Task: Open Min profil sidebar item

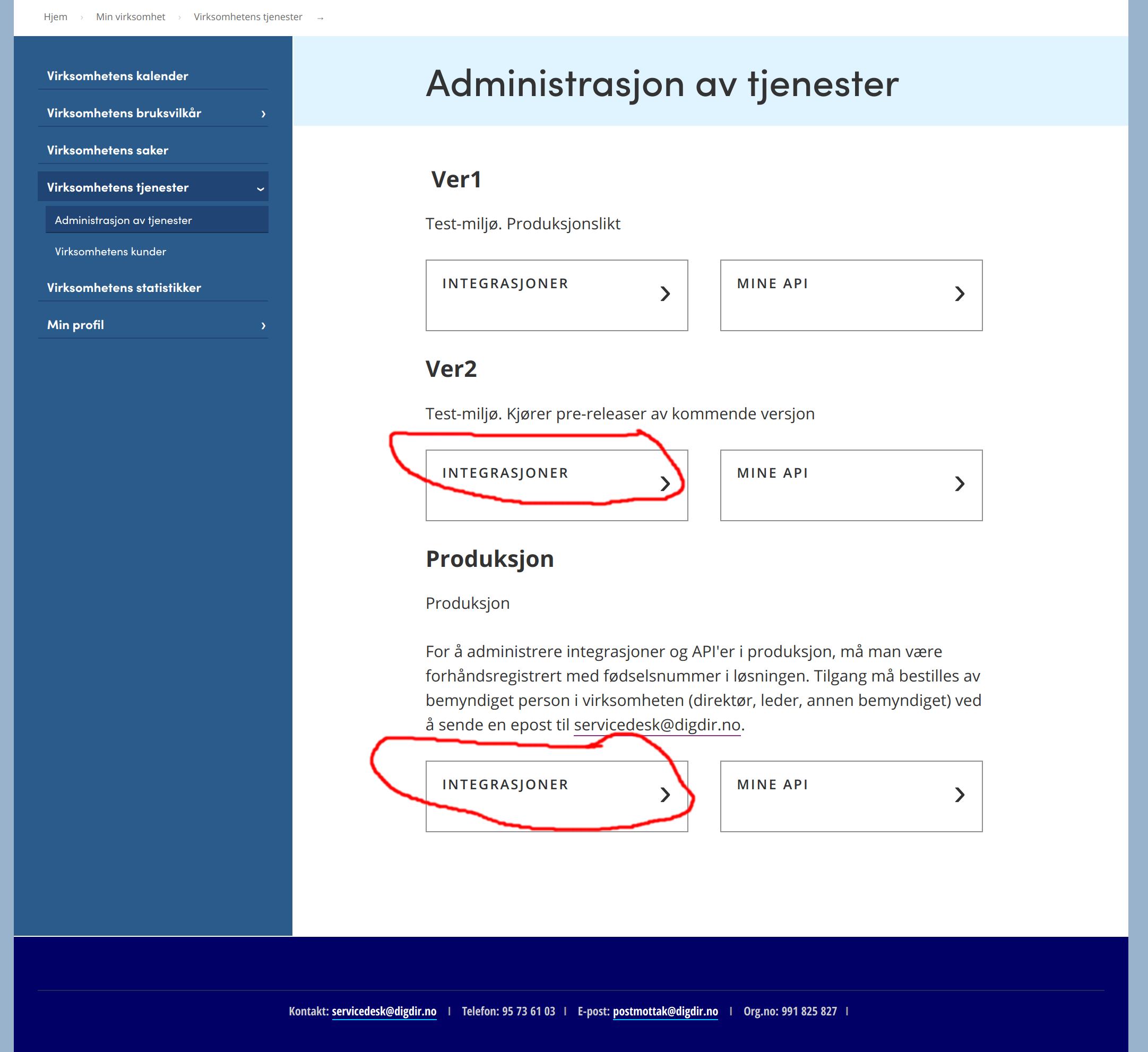Action: (x=153, y=325)
